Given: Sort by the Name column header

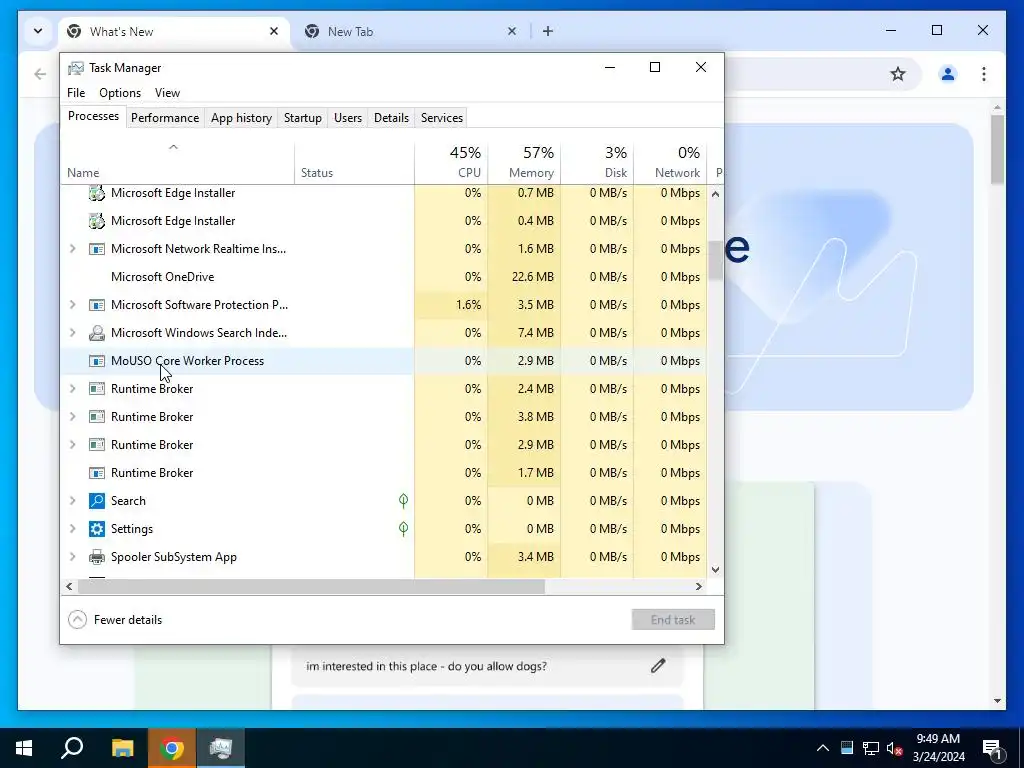Looking at the screenshot, I should [177, 162].
